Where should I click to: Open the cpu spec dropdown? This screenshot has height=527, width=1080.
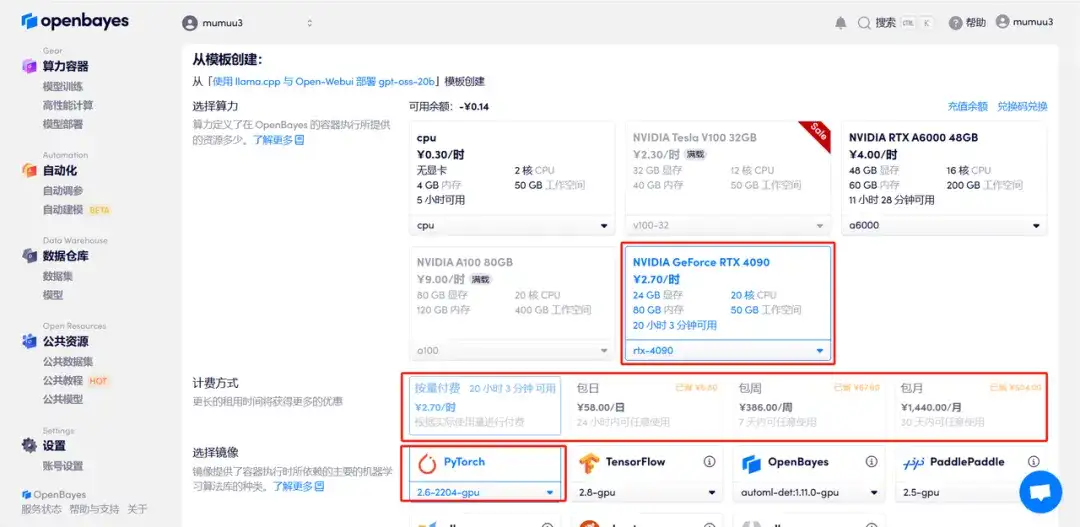512,225
